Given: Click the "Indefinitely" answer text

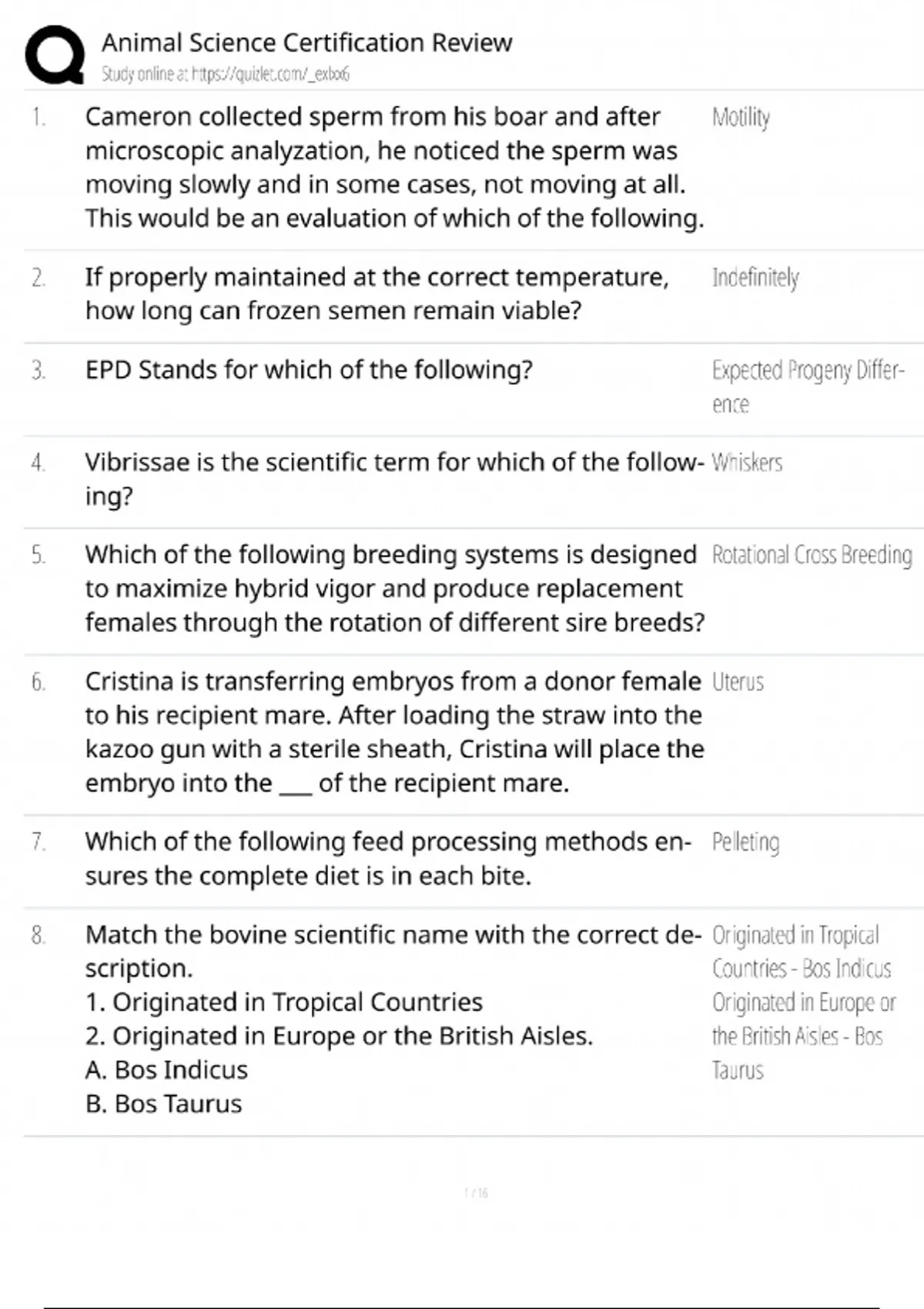Looking at the screenshot, I should 755,277.
